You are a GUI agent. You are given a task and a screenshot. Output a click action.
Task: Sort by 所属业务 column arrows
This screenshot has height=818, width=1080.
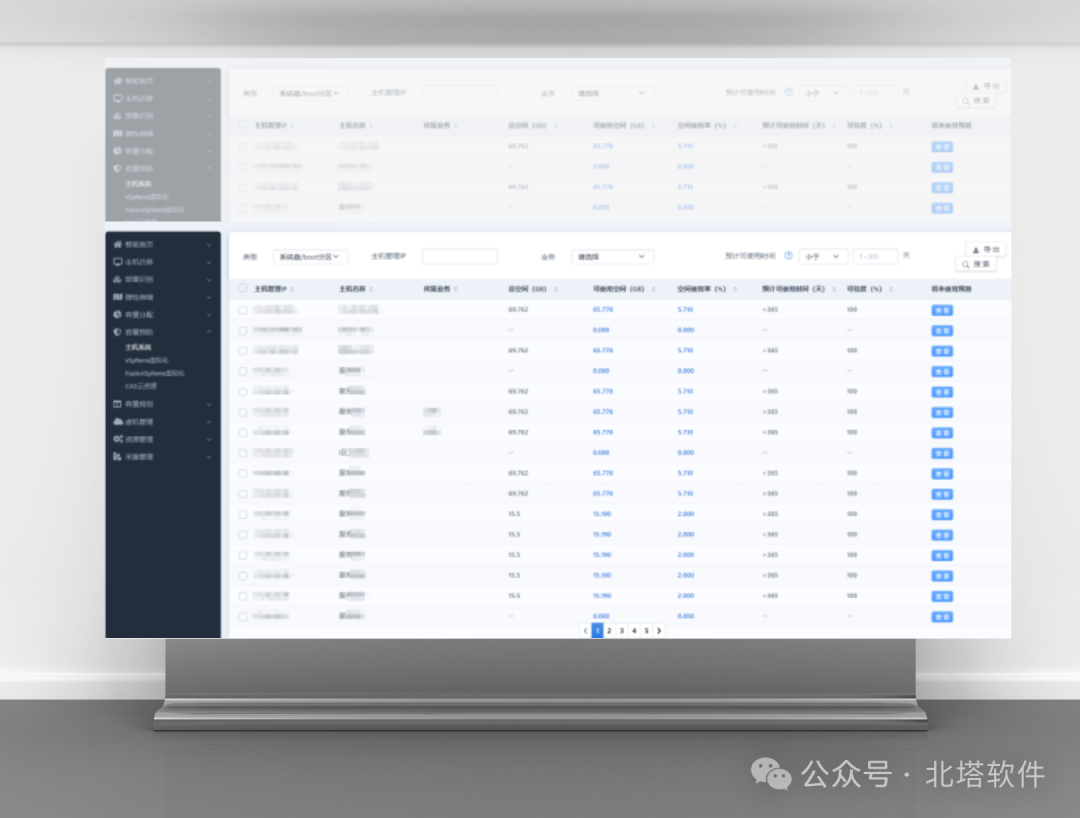tap(456, 289)
